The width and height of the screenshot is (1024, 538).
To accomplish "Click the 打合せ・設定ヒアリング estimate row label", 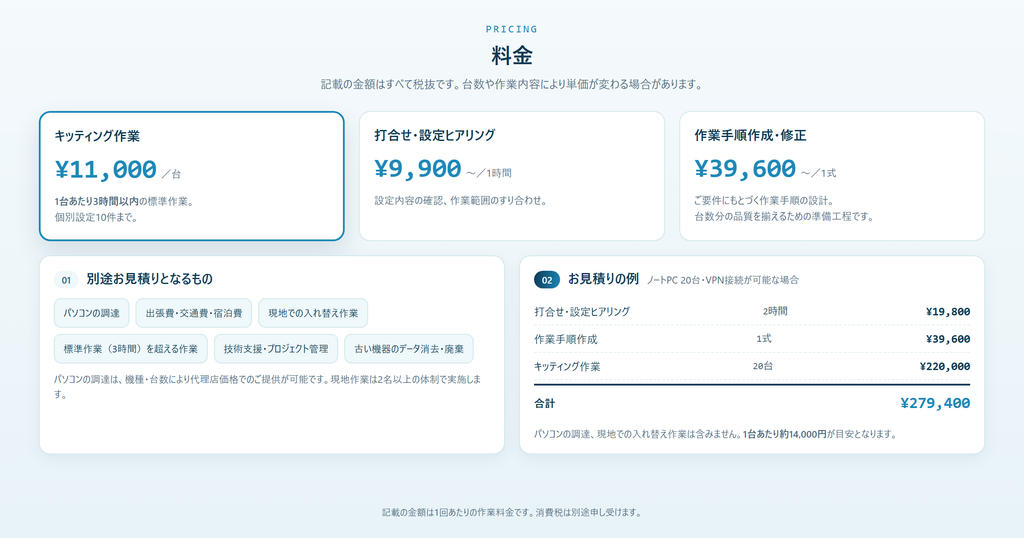I will 582,312.
